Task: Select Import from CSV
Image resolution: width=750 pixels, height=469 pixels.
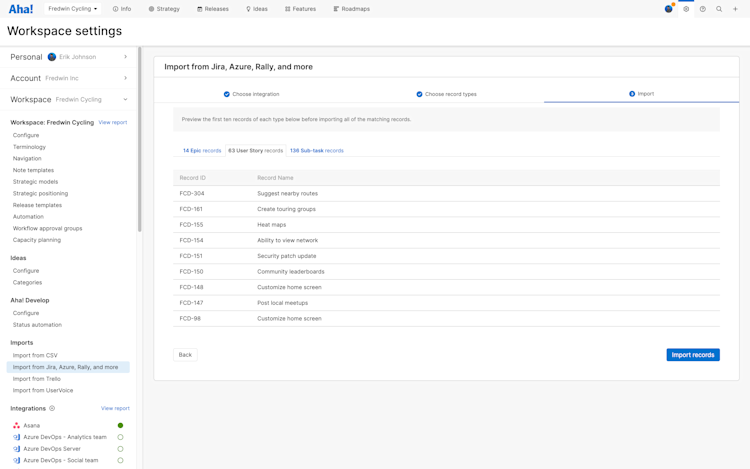Action: pos(35,355)
